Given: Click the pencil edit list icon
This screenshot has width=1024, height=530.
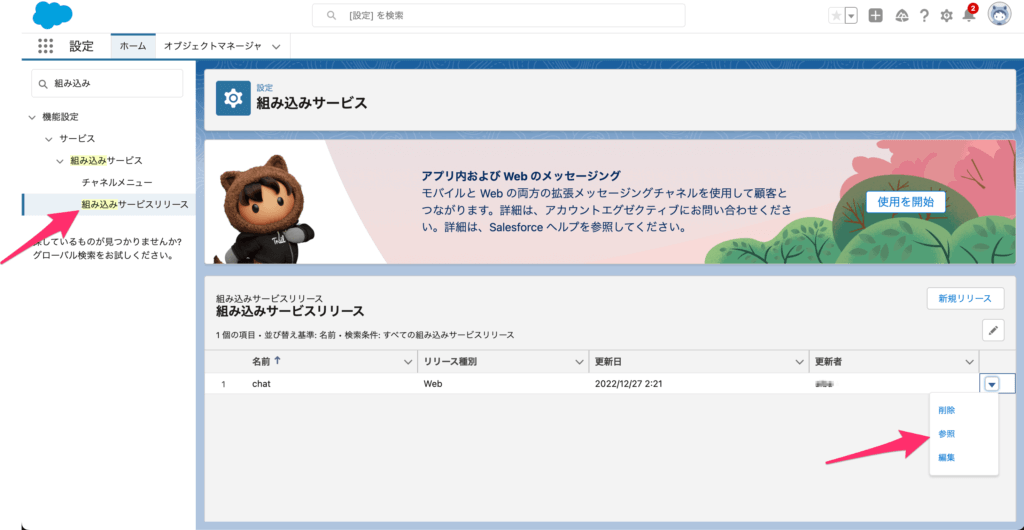Looking at the screenshot, I should pos(993,330).
